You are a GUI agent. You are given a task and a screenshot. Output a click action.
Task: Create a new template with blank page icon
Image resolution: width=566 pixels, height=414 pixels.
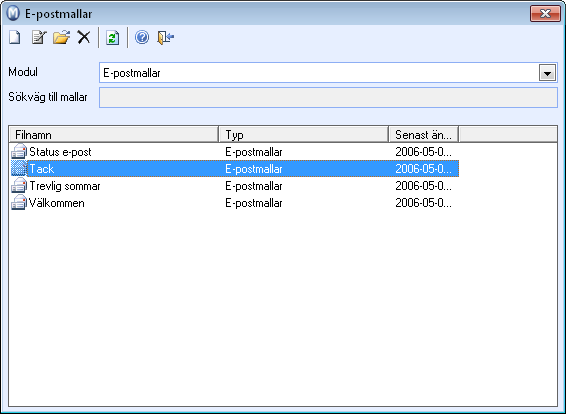tap(15, 37)
